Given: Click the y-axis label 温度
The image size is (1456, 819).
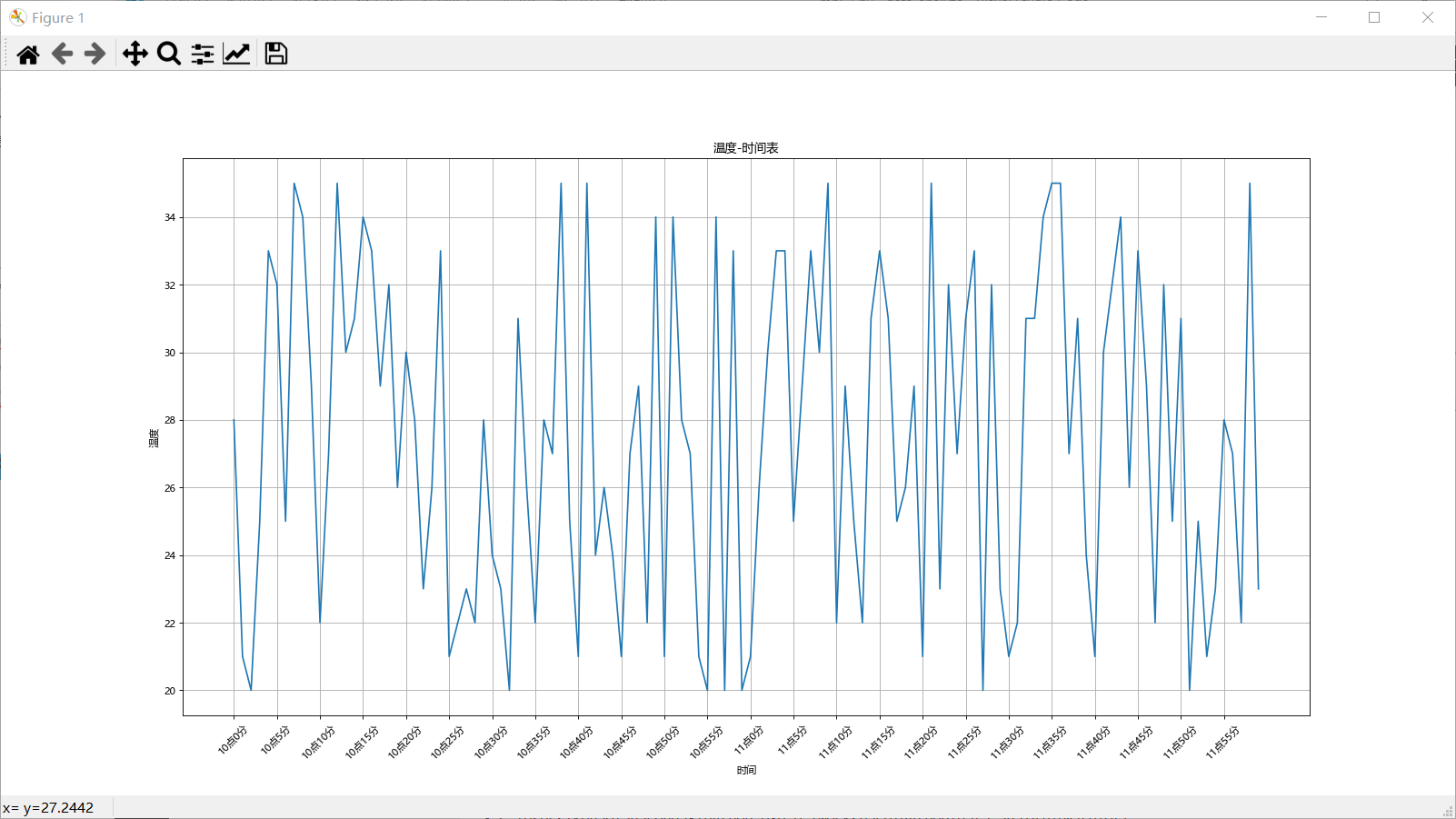Looking at the screenshot, I should [155, 438].
